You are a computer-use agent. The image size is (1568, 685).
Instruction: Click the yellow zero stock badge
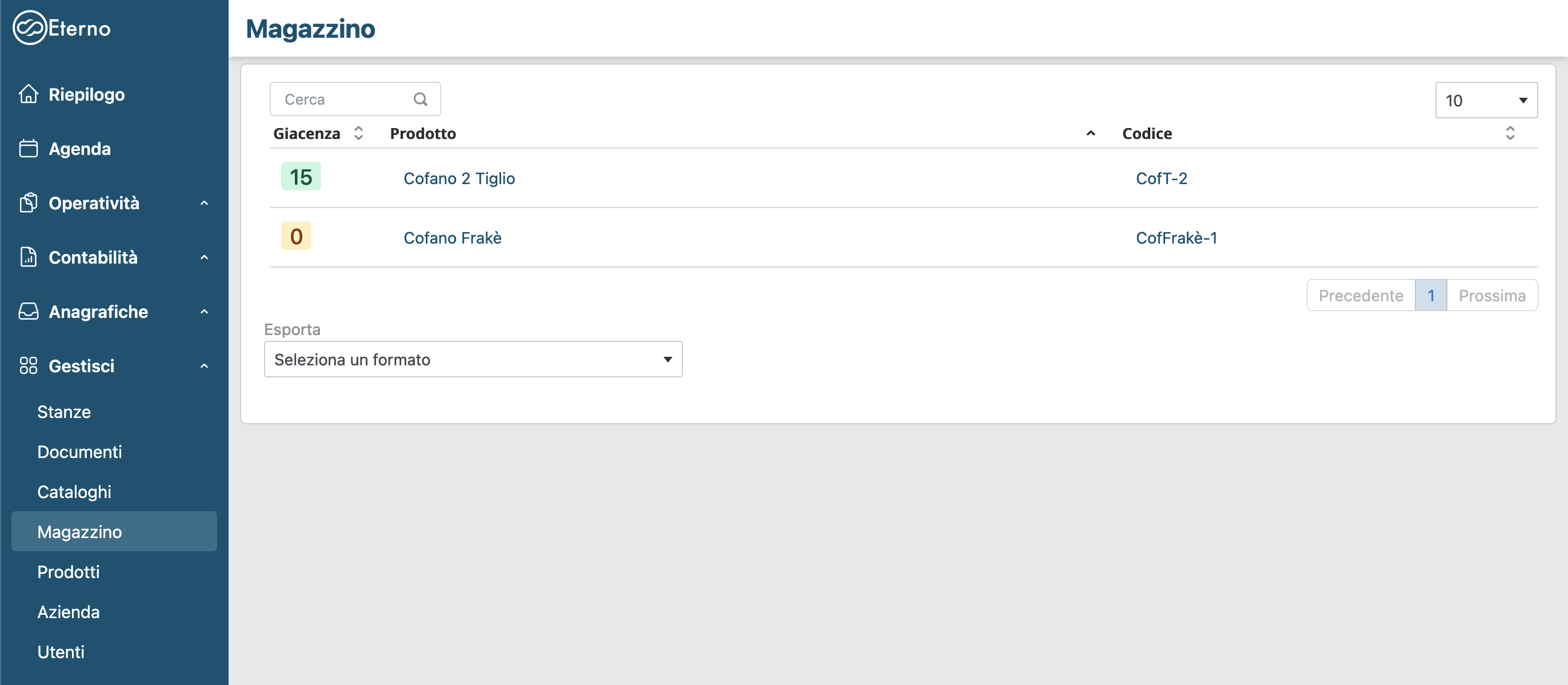coord(297,236)
